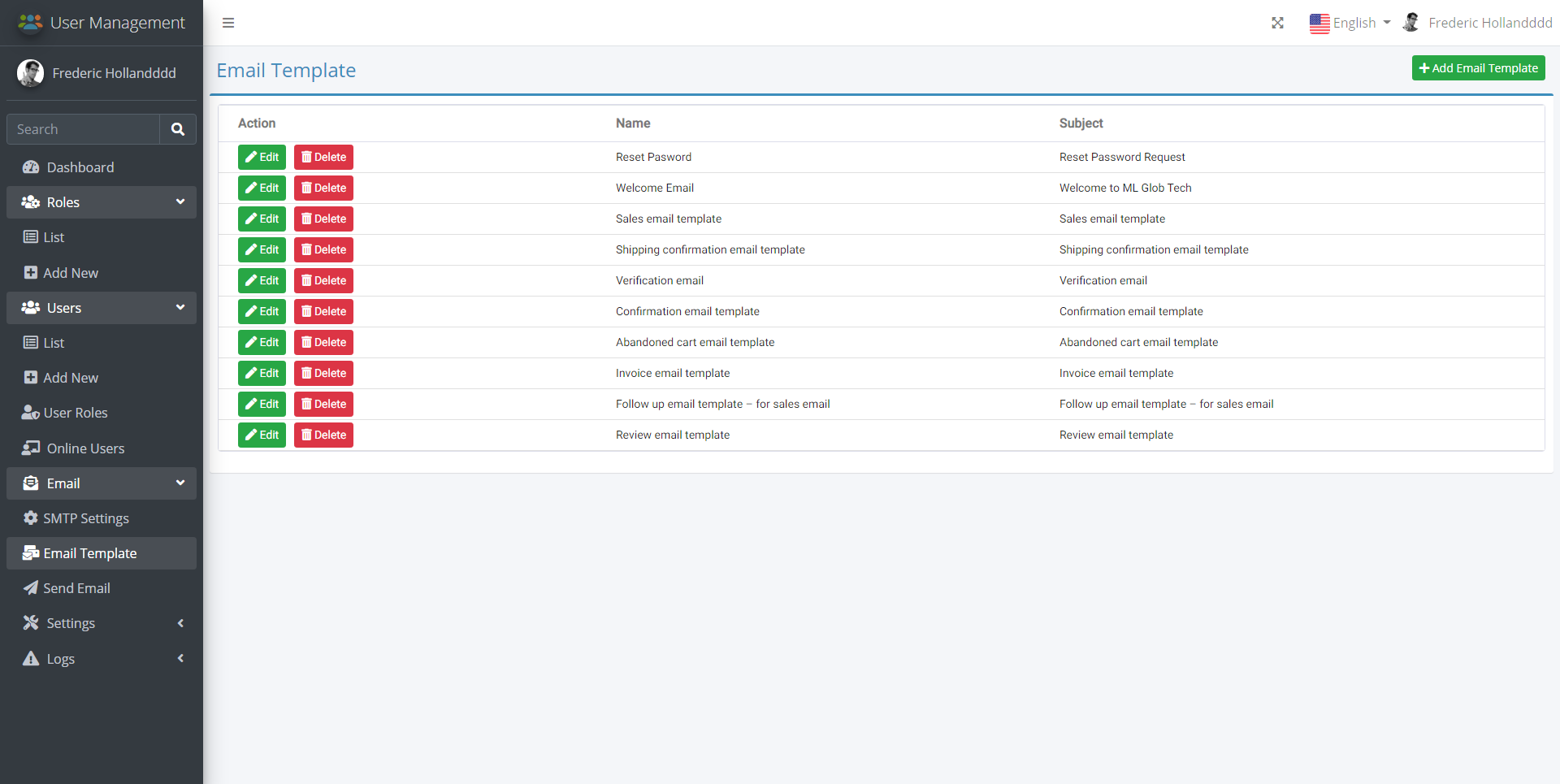Screen dimensions: 1560x784
Task: Click the Email Template page heading
Action: click(286, 71)
